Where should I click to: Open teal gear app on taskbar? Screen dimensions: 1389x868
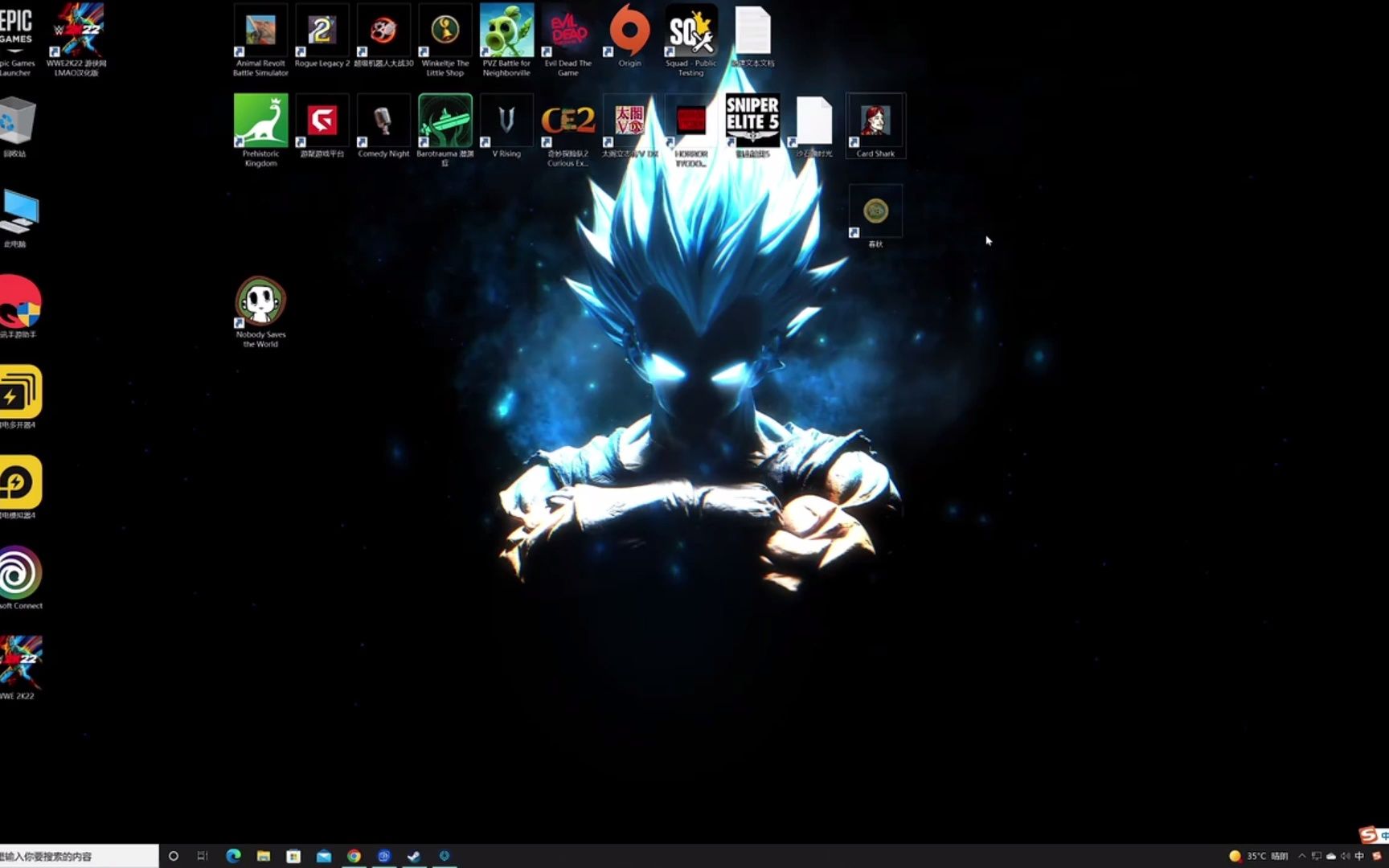point(445,856)
